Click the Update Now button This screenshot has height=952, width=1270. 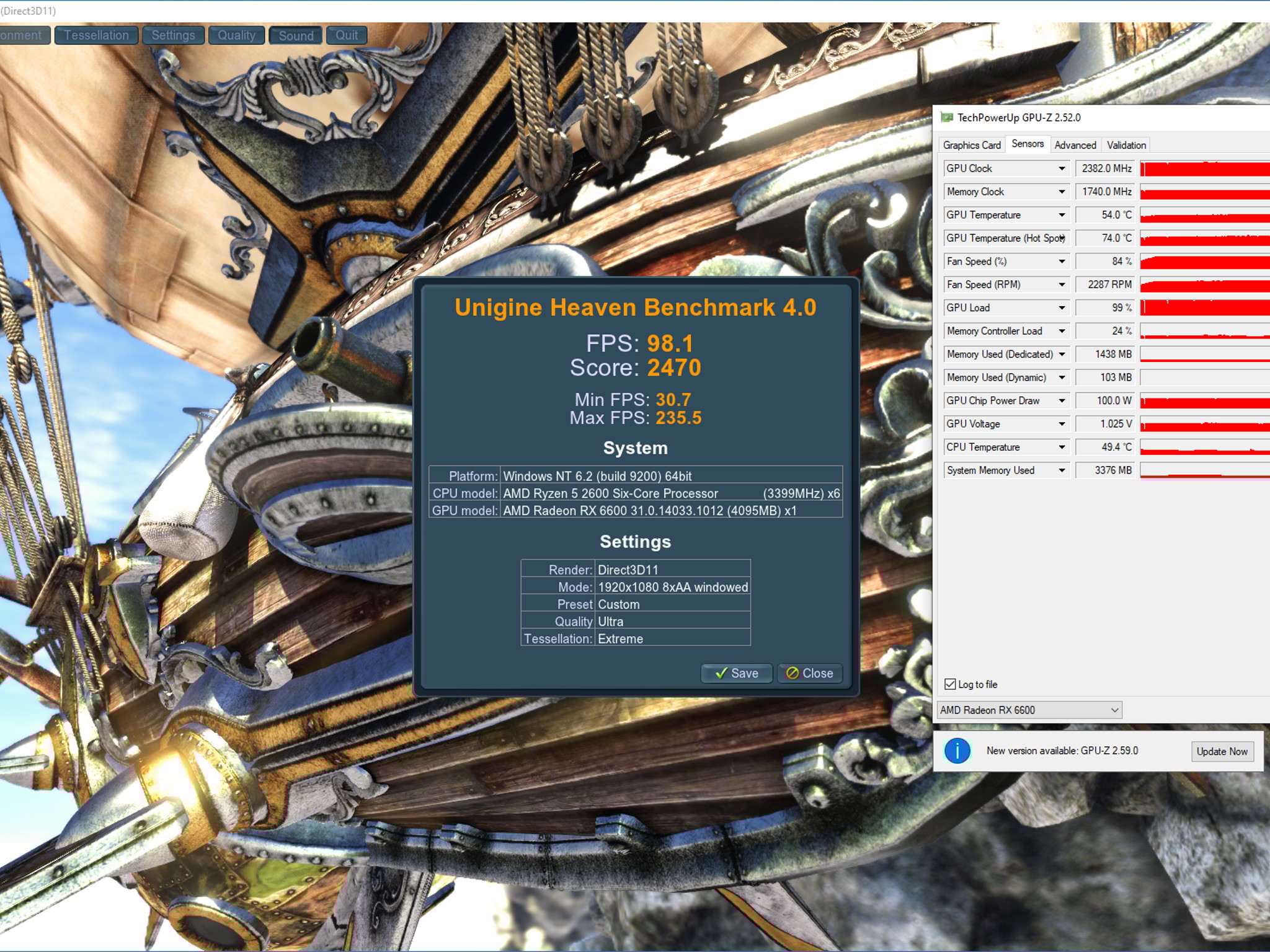coord(1222,751)
